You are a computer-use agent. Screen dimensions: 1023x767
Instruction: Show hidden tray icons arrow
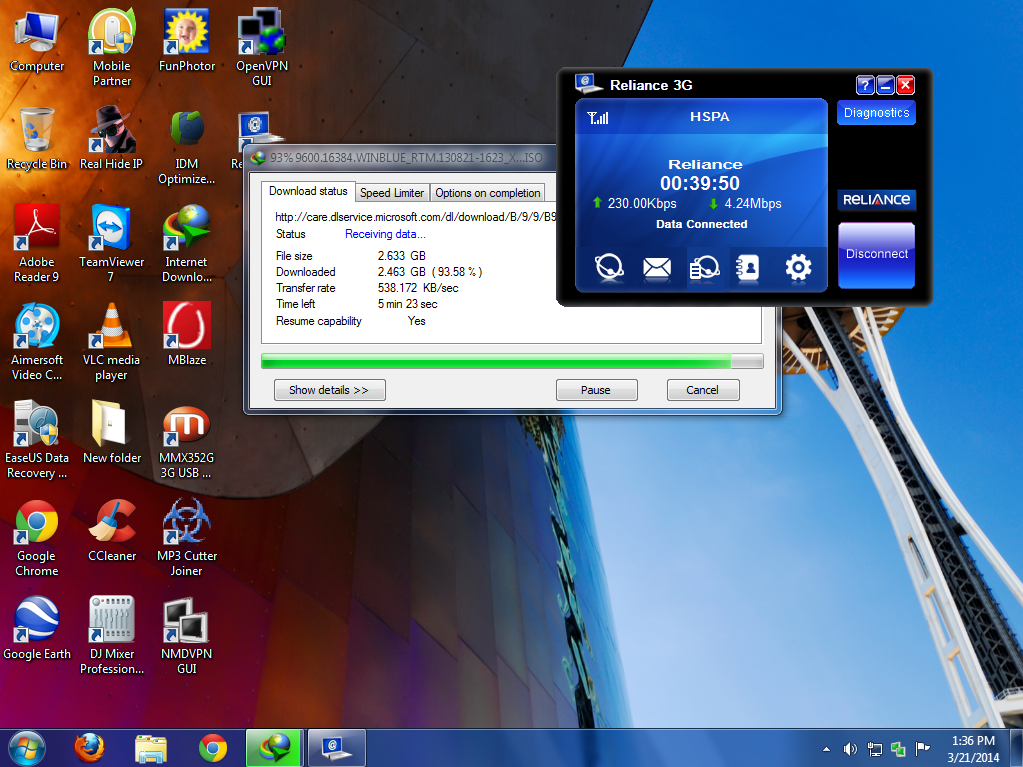pyautogui.click(x=827, y=749)
